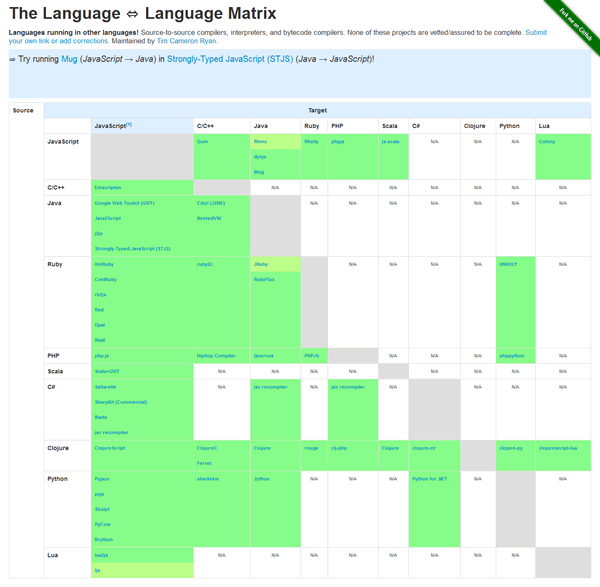The width and height of the screenshot is (600, 587).
Task: Open the lua2js project link
Action: (101, 555)
